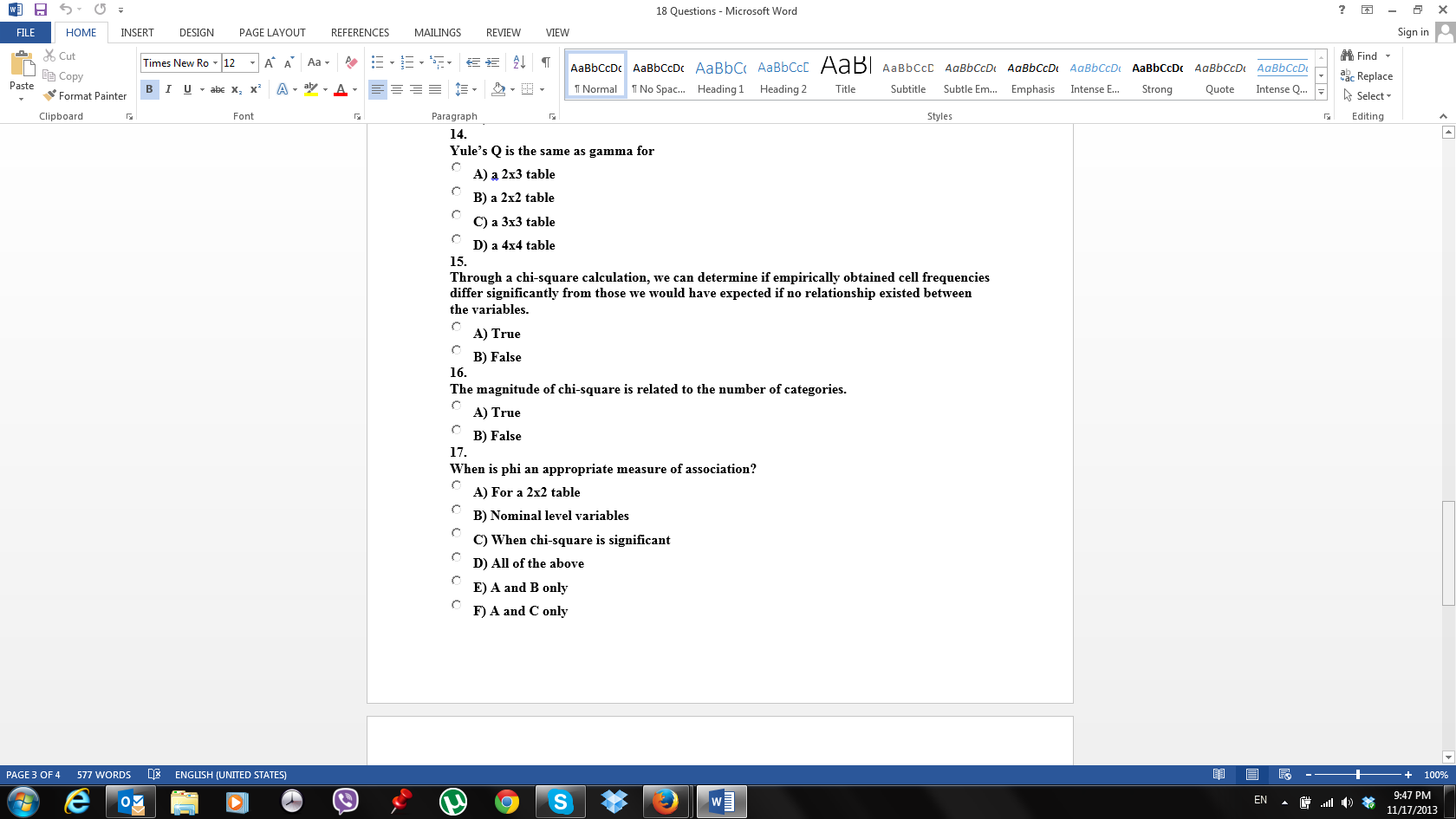
Task: Toggle Italic formatting
Action: click(x=168, y=89)
